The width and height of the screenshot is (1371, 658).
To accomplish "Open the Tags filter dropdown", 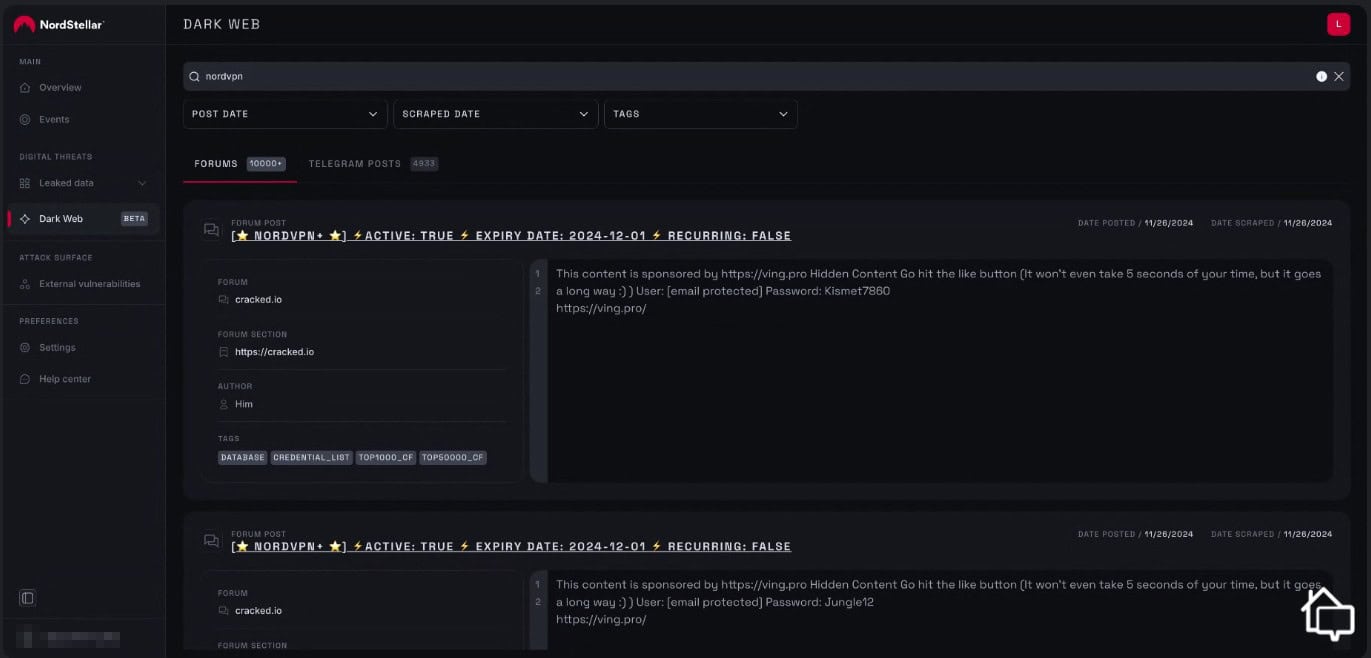I will pos(701,114).
